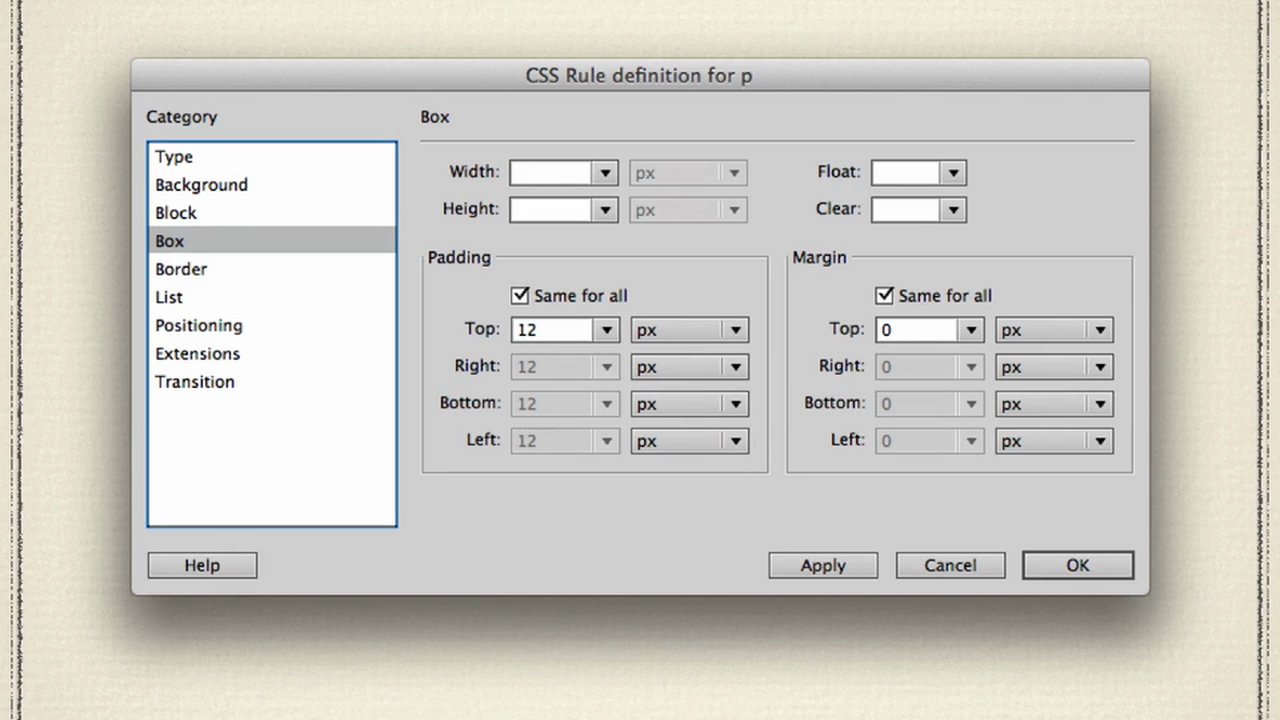Disable Same for all in Margin section
Screen dimensions: 1280x720
point(884,295)
